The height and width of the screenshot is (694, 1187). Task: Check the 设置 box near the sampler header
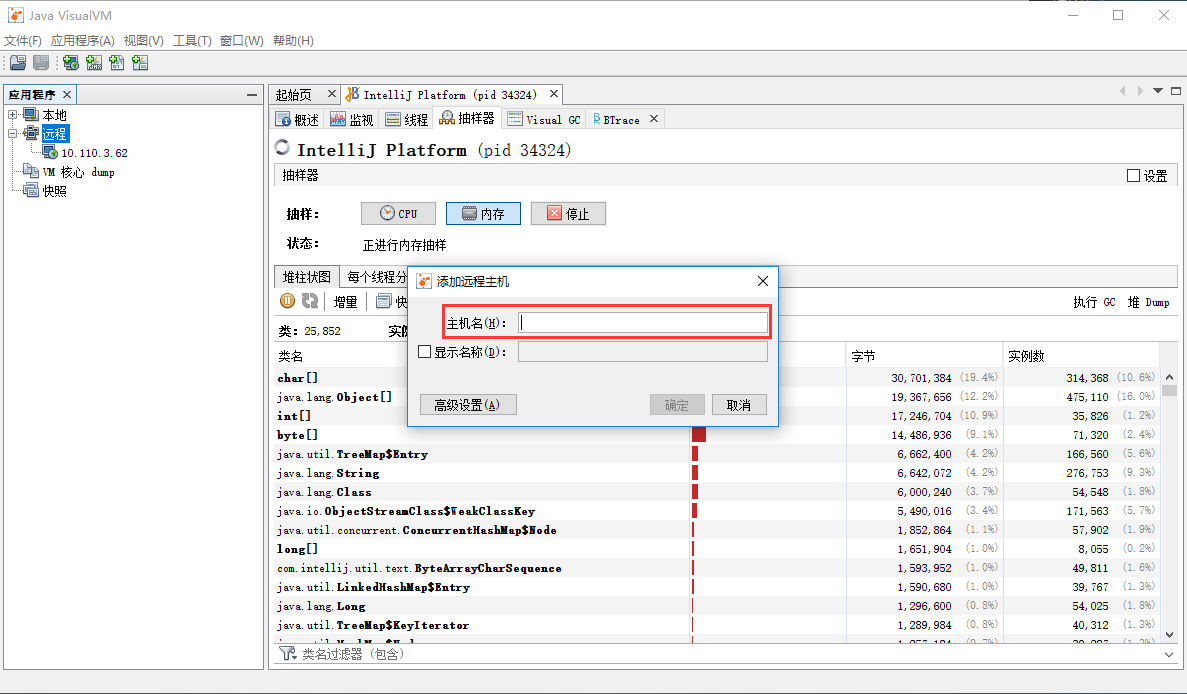[1131, 175]
